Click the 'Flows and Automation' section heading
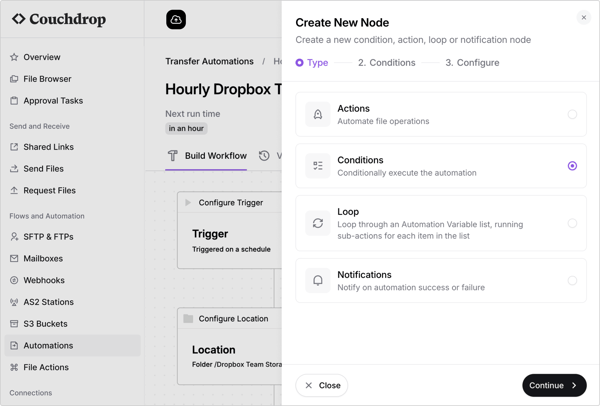 coord(47,216)
